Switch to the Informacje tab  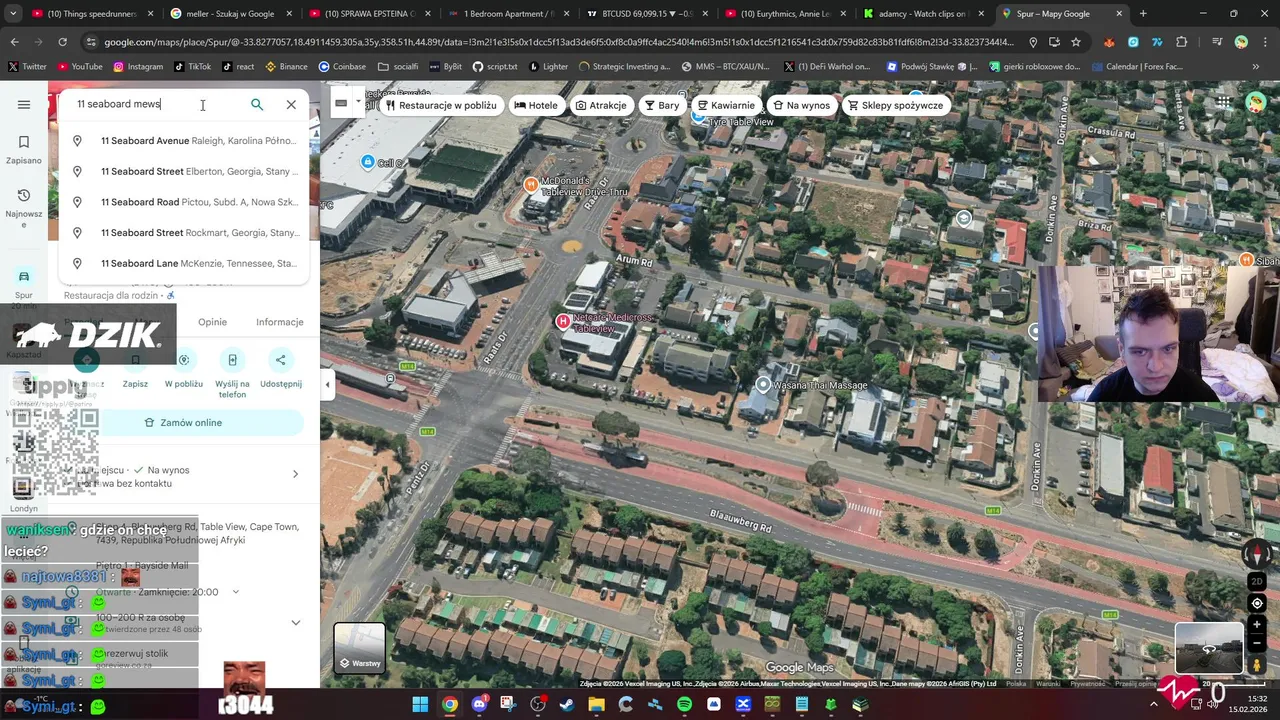coord(280,322)
